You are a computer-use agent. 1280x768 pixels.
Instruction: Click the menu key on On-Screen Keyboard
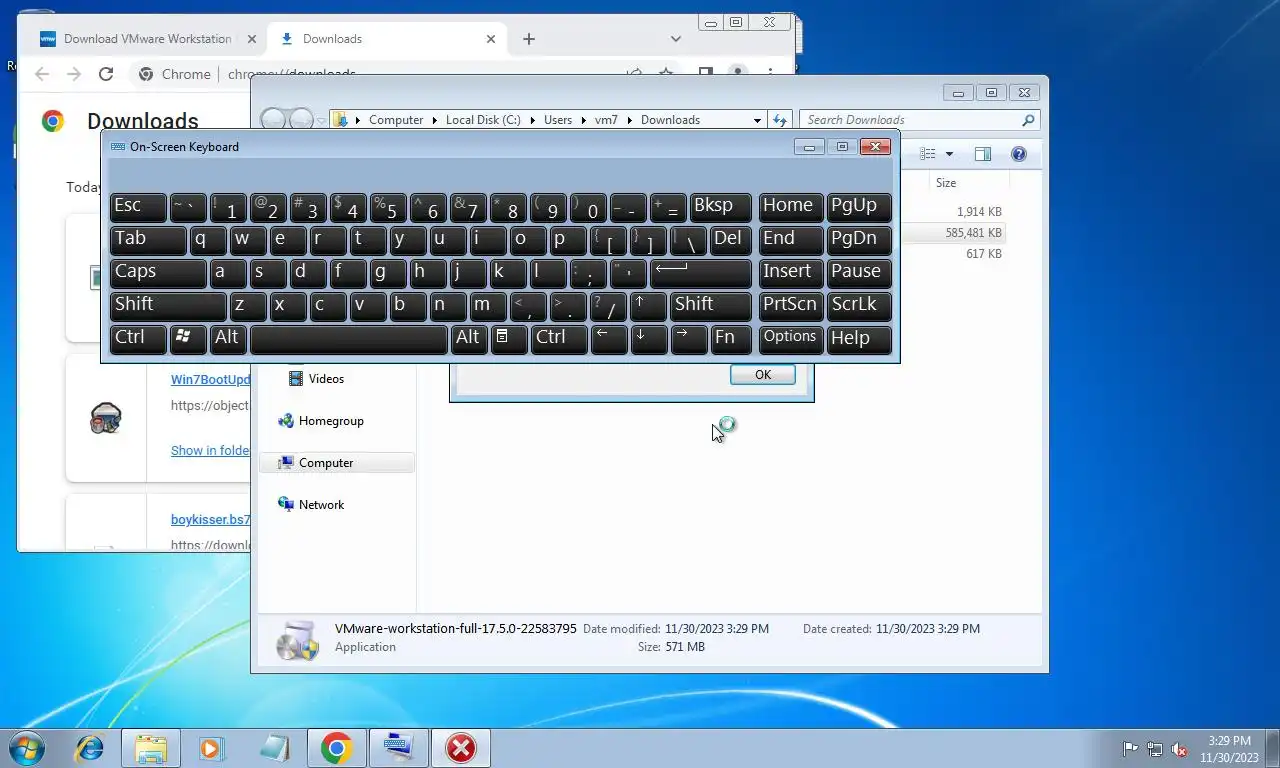point(509,338)
